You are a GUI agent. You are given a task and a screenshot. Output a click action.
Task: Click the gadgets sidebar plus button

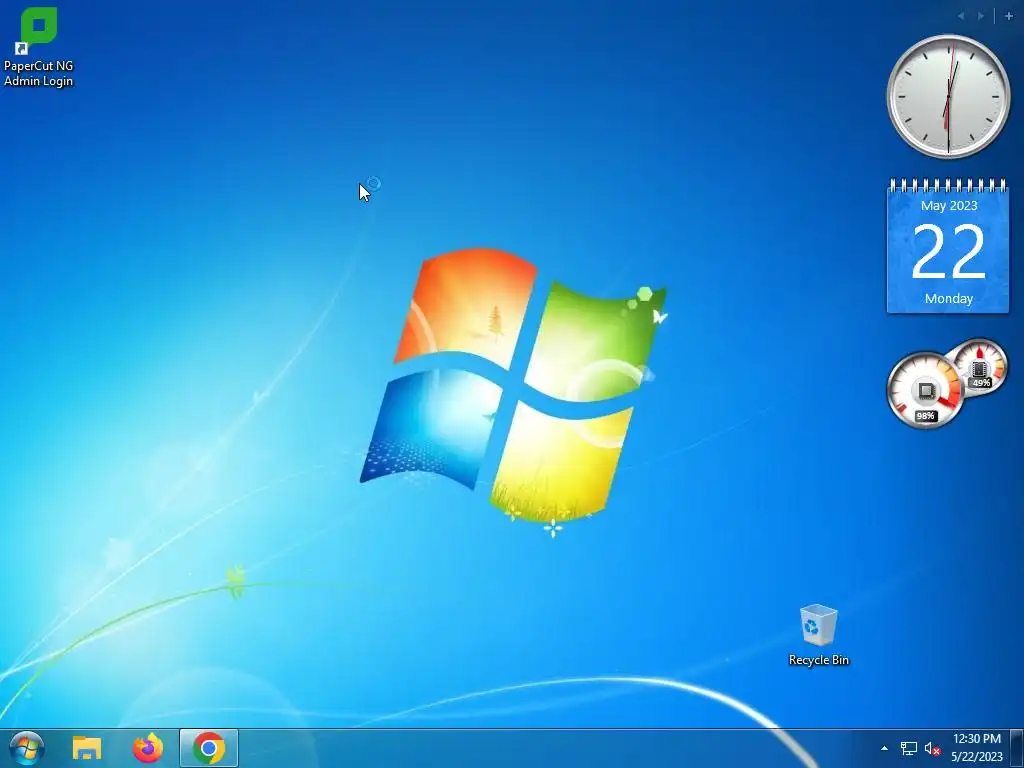1008,16
